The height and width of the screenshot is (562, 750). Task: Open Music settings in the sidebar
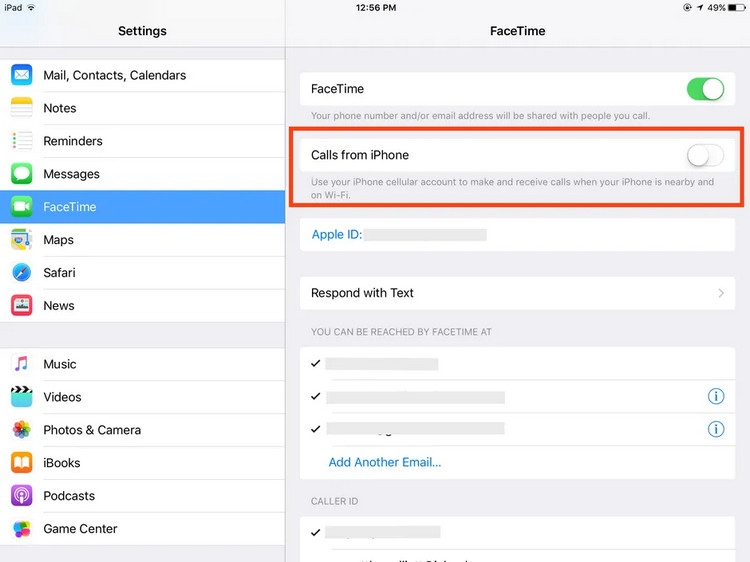(142, 364)
